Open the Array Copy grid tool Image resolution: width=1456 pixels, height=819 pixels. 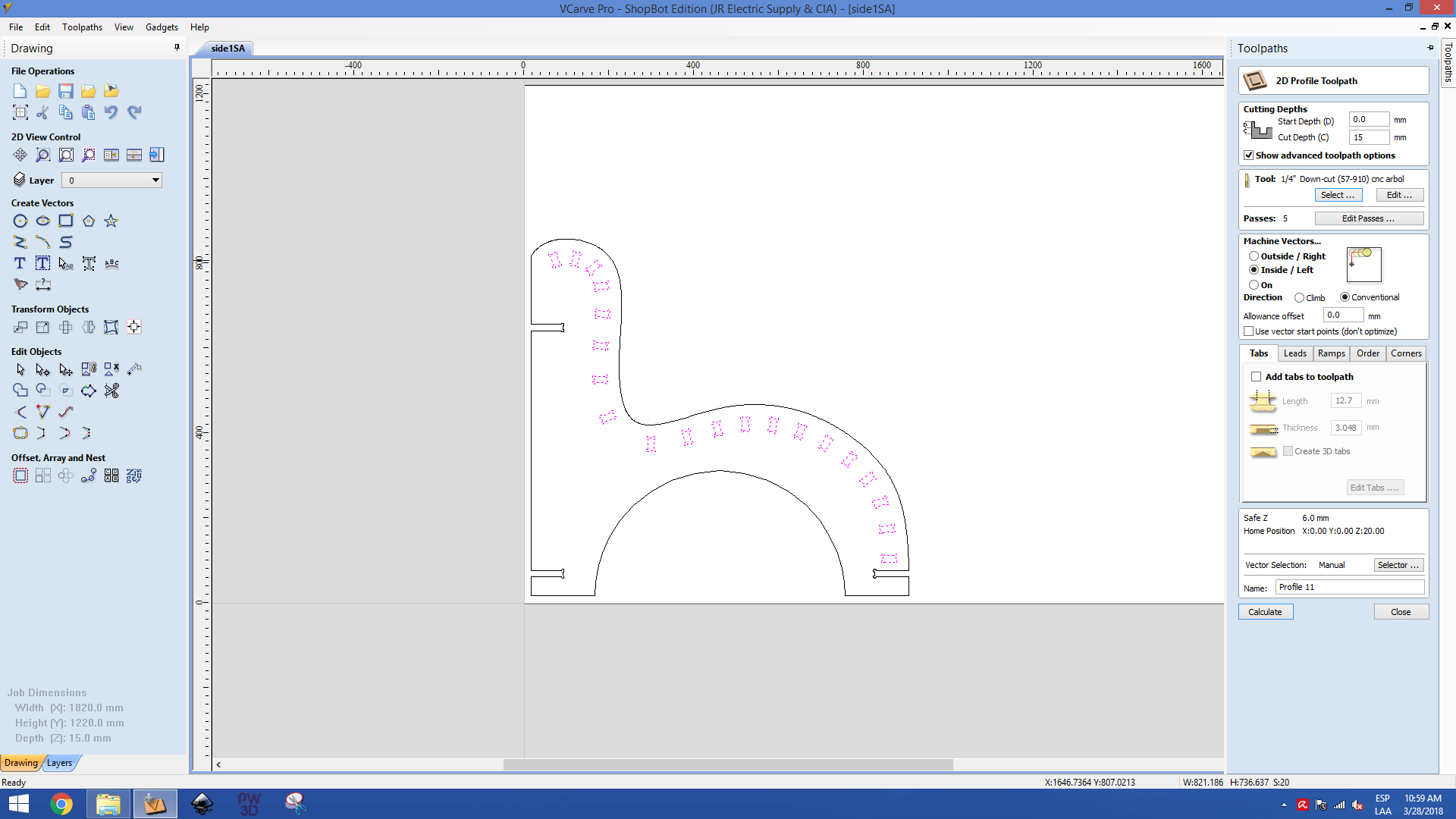43,475
